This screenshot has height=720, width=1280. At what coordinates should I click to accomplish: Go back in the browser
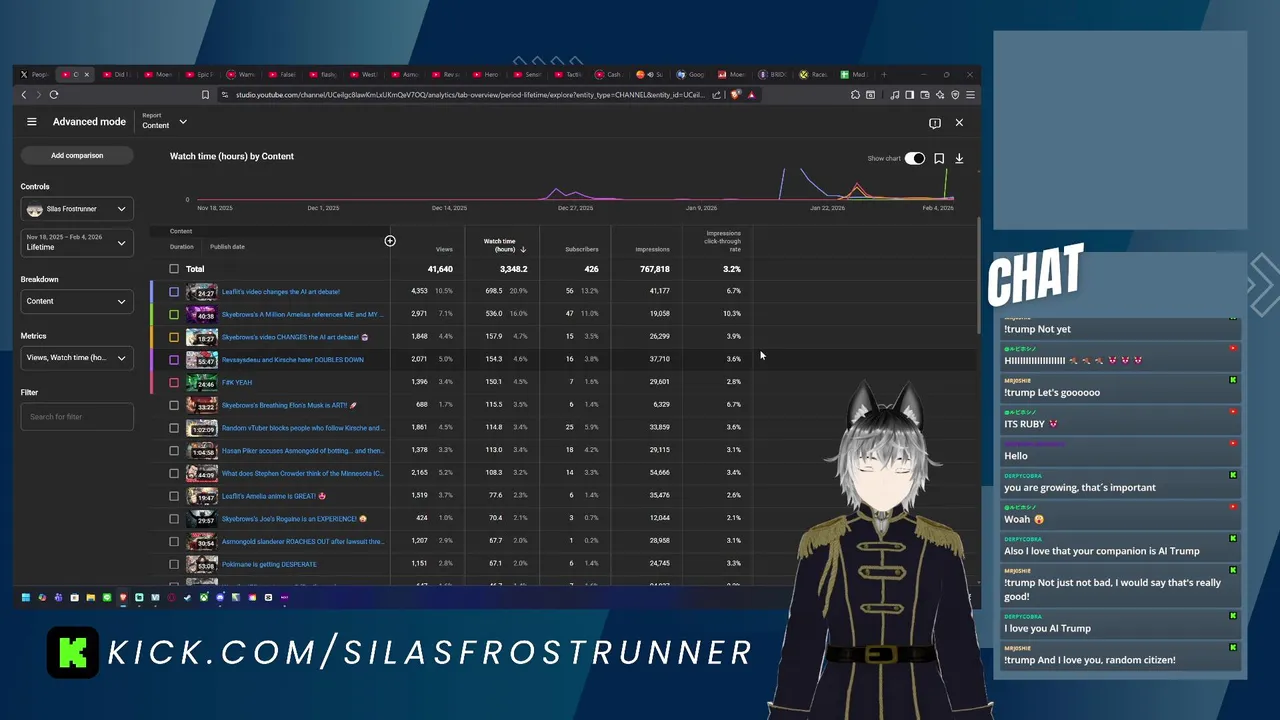24,95
